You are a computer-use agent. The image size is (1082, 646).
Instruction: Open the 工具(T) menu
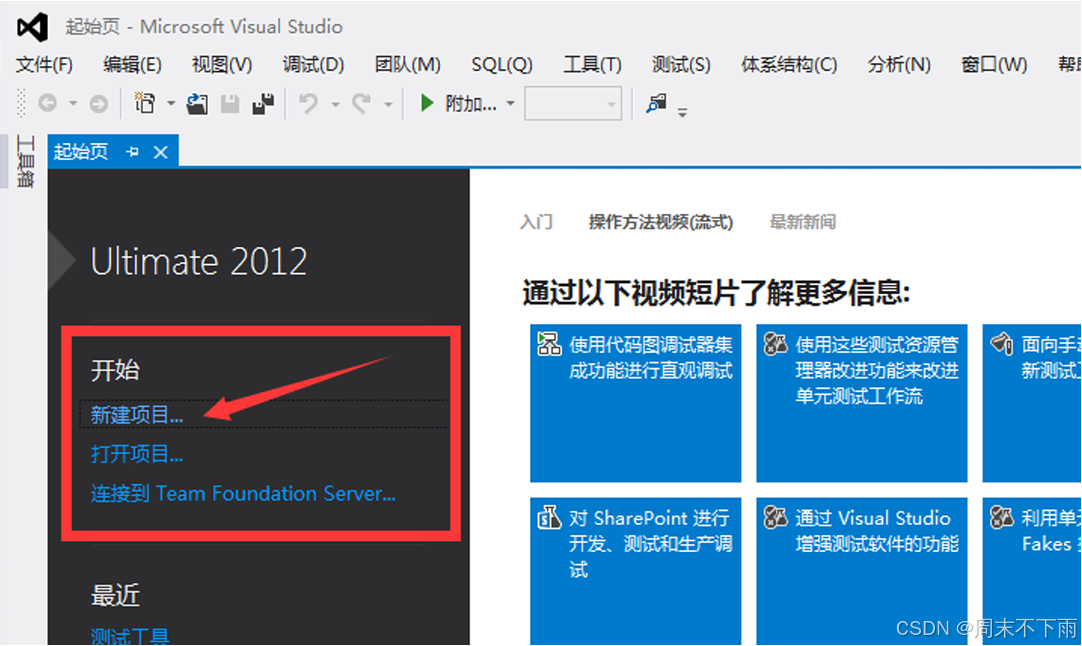(x=592, y=65)
